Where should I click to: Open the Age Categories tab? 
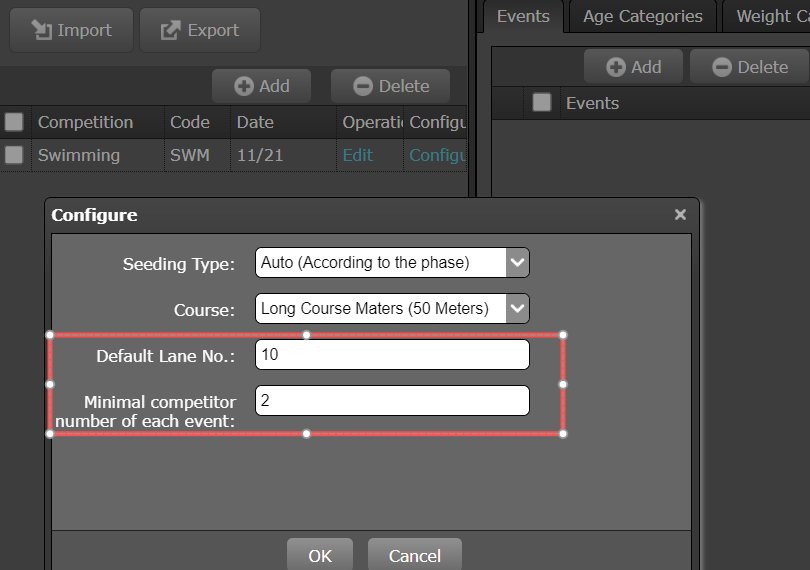click(x=642, y=16)
